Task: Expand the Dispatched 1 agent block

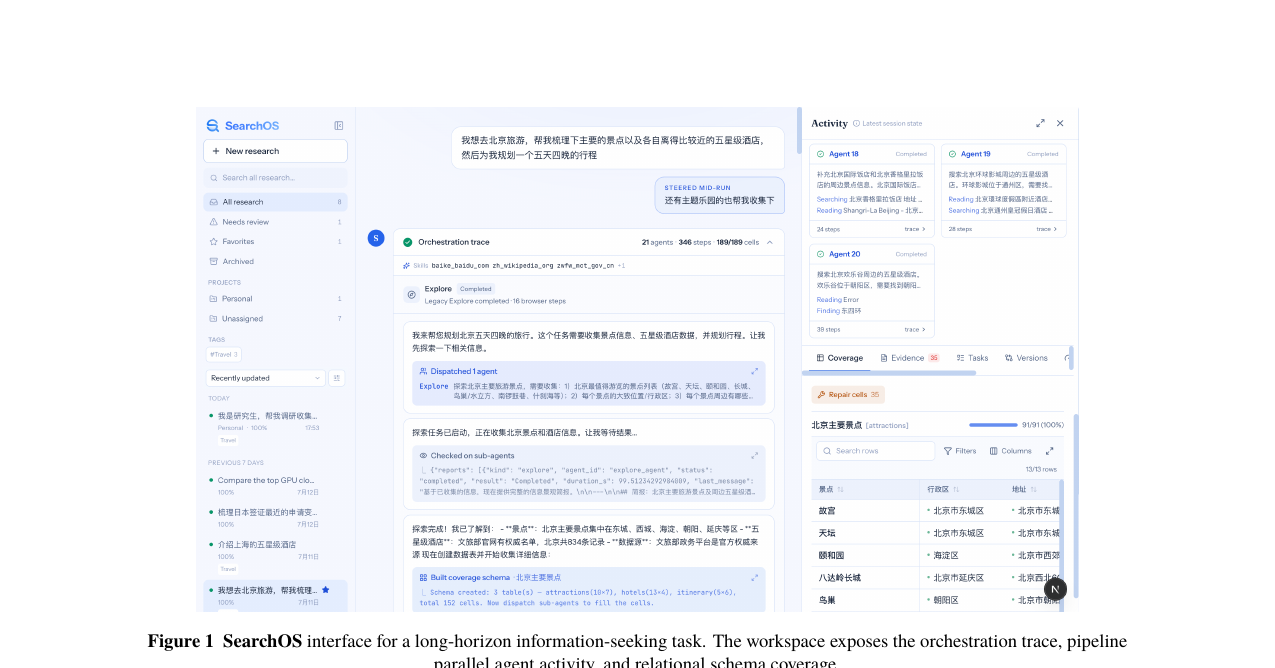Action: click(x=755, y=371)
